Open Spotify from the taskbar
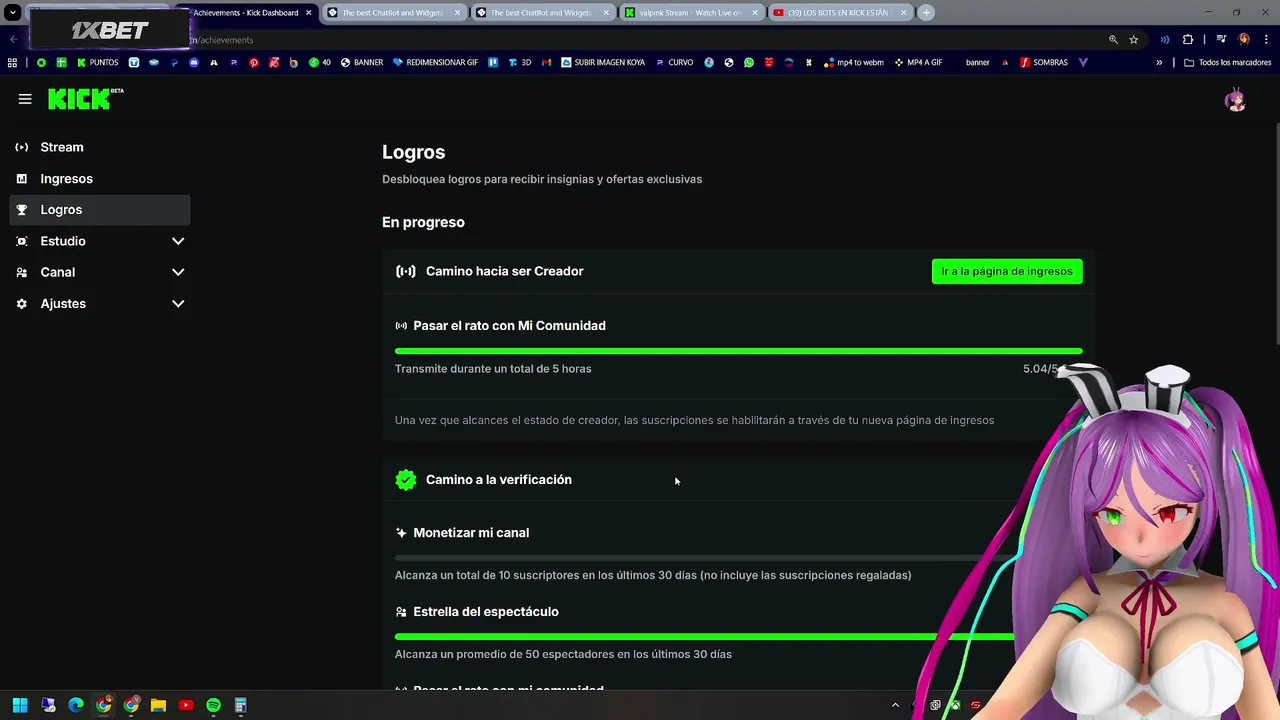1280x720 pixels. (x=213, y=705)
